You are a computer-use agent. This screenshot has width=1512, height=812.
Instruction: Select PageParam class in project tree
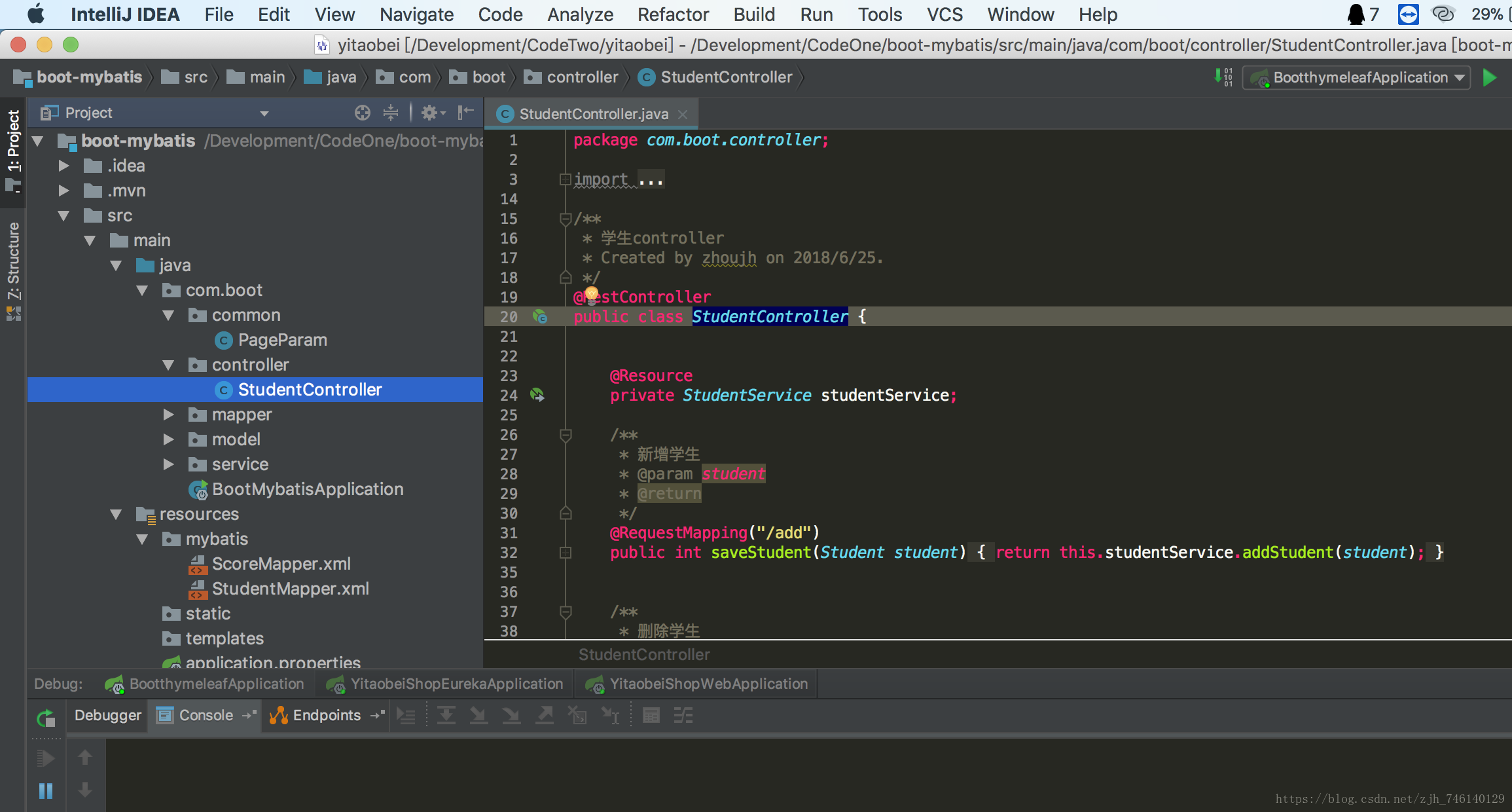pyautogui.click(x=270, y=340)
